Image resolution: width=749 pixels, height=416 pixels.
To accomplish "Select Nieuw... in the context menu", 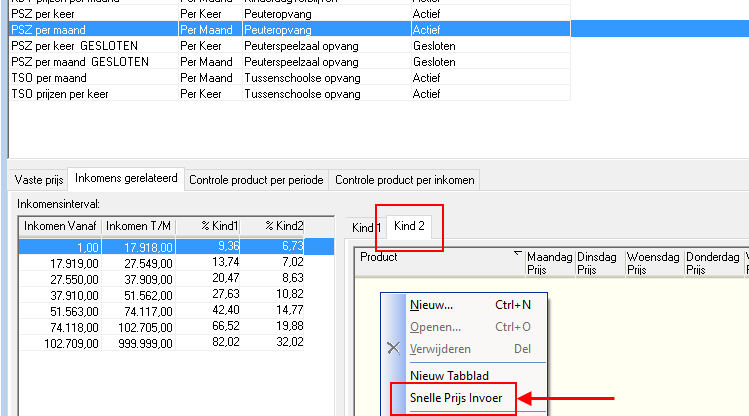I will 432,304.
